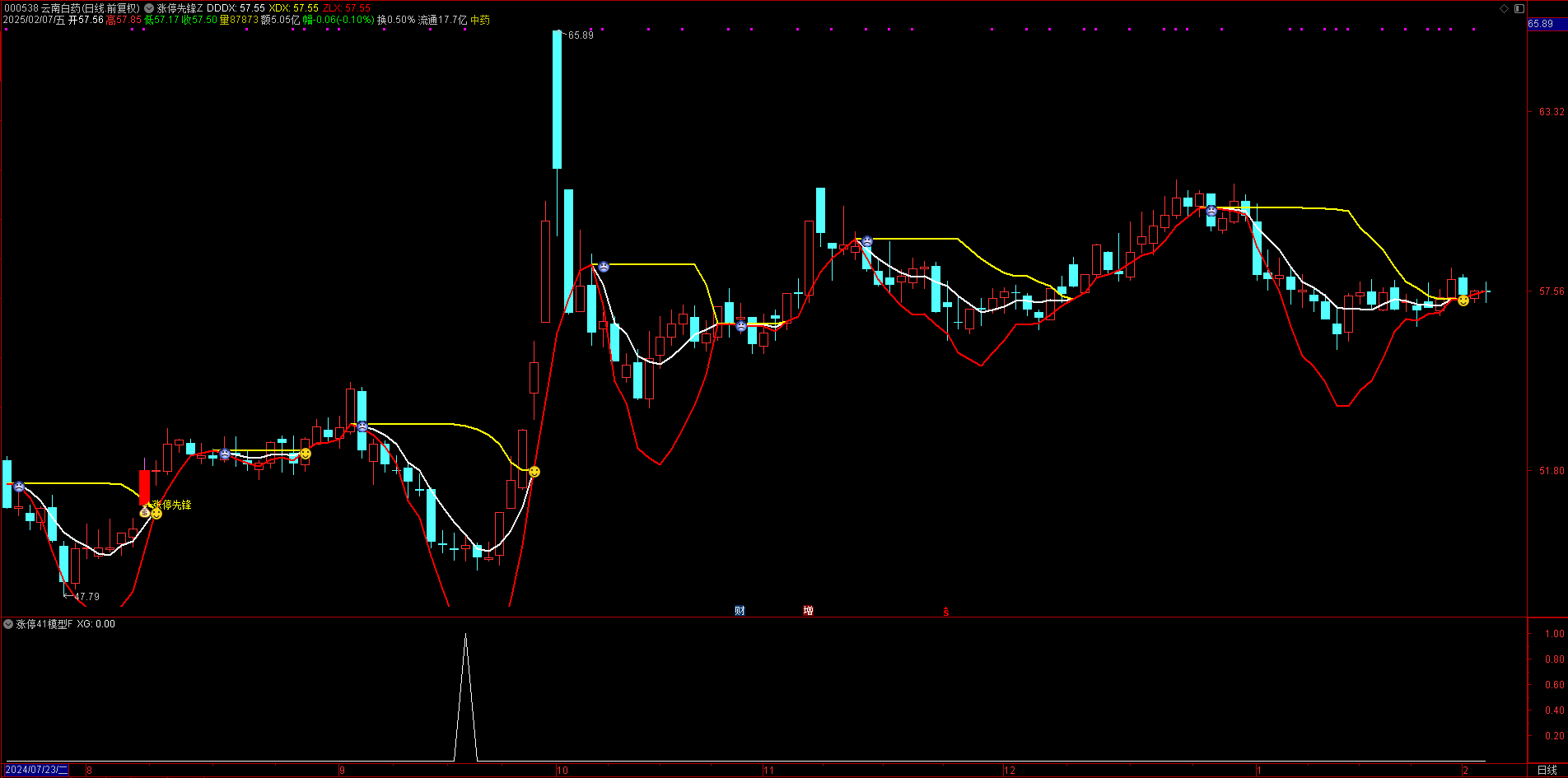Screen dimensions: 1568x778
Task: Click the 财 financial marker on the time axis
Action: coord(740,610)
